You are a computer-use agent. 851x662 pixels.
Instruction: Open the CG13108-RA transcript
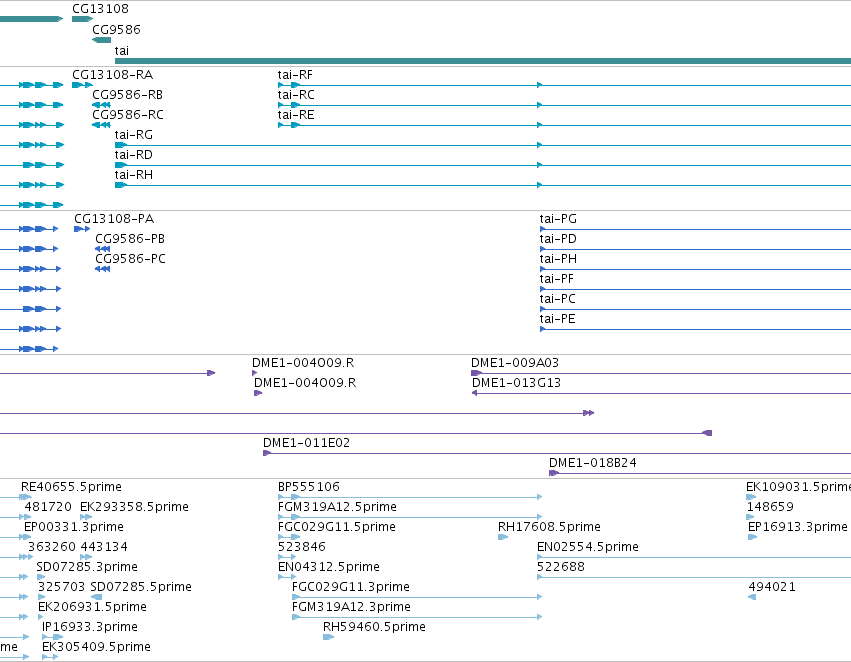click(112, 74)
